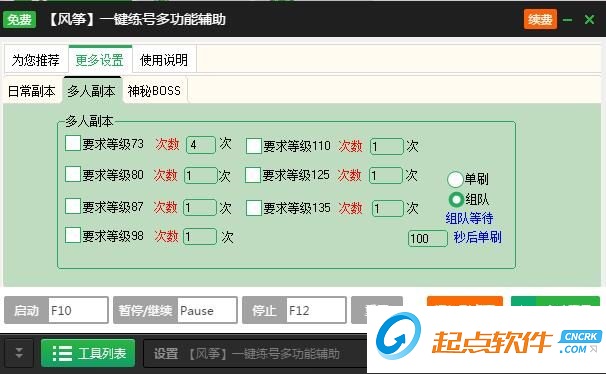Screen dimensions: 606x374
Task: Open the 为您推荐 tab
Action: pyautogui.click(x=36, y=60)
